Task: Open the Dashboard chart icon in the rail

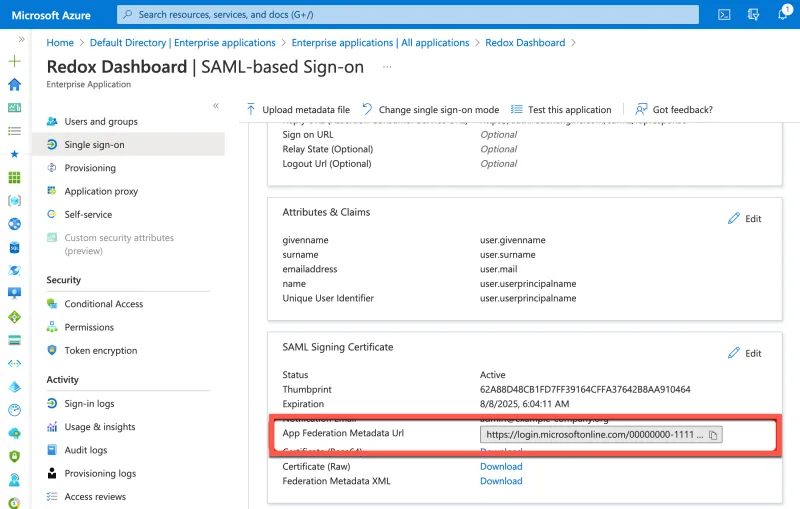Action: click(x=15, y=108)
